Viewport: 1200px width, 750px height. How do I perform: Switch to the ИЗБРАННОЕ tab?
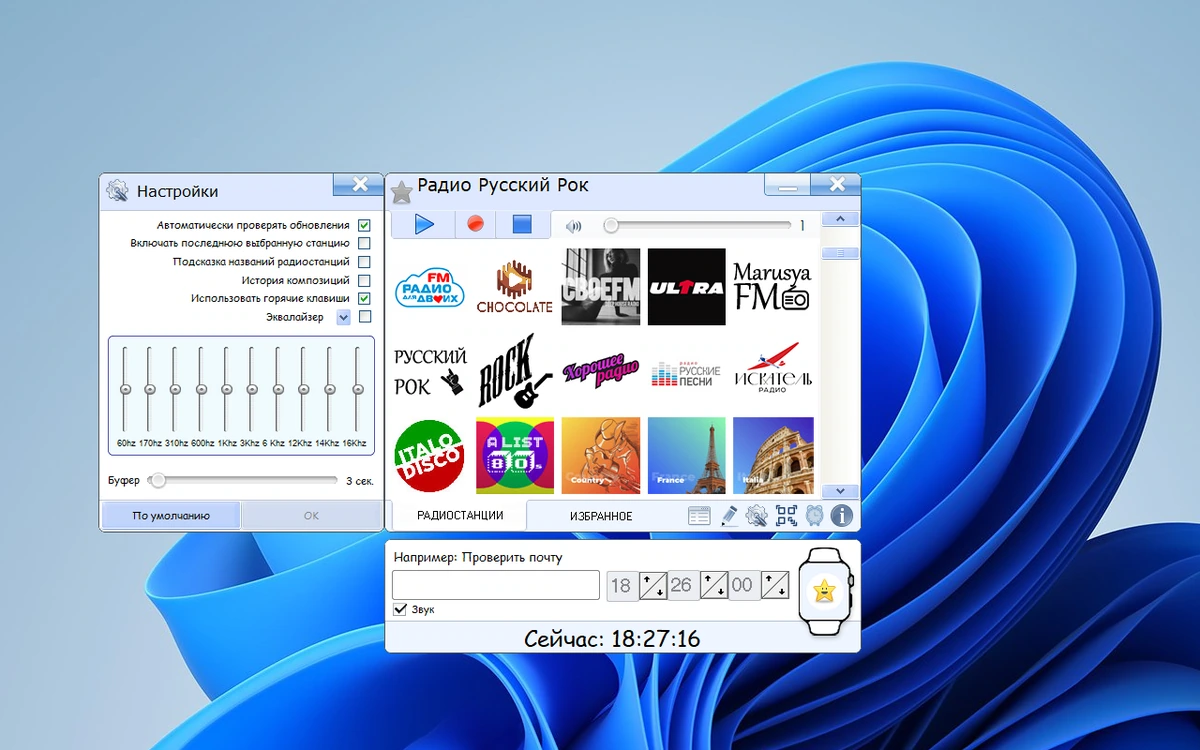point(601,516)
